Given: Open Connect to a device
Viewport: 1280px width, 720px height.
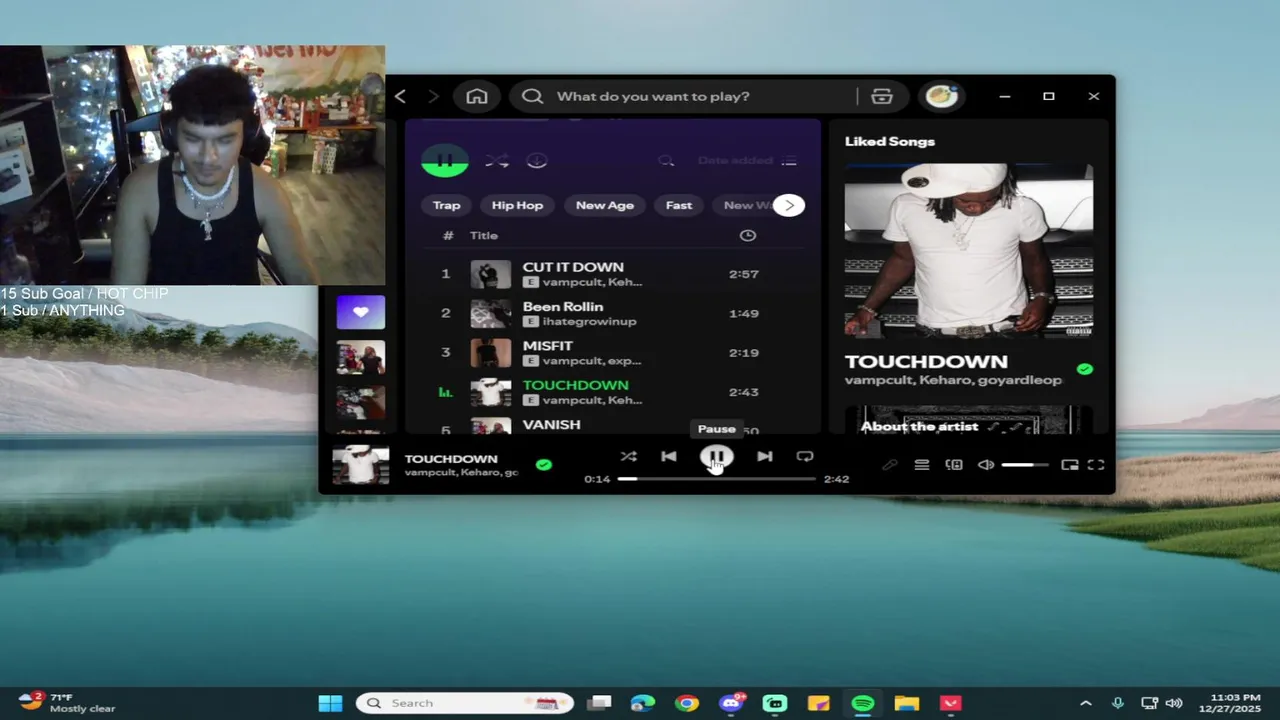Looking at the screenshot, I should point(954,465).
